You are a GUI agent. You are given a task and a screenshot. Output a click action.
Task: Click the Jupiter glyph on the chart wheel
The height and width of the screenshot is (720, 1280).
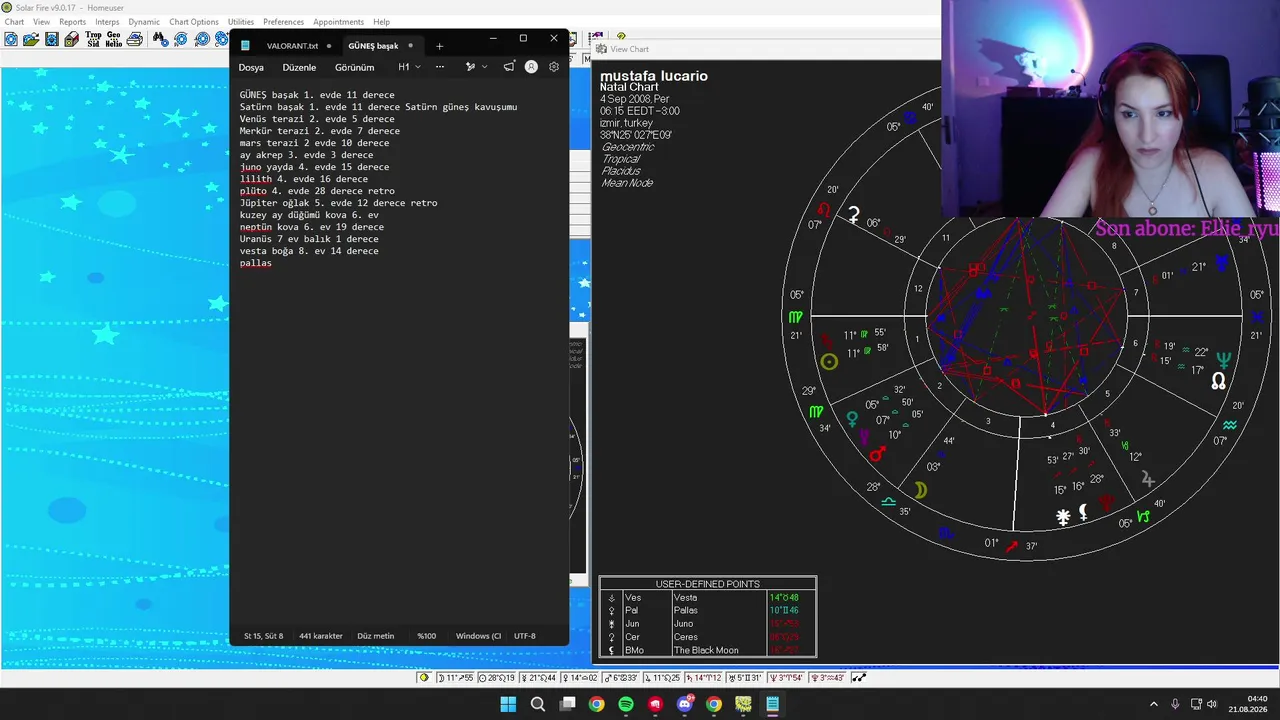coord(1148,482)
